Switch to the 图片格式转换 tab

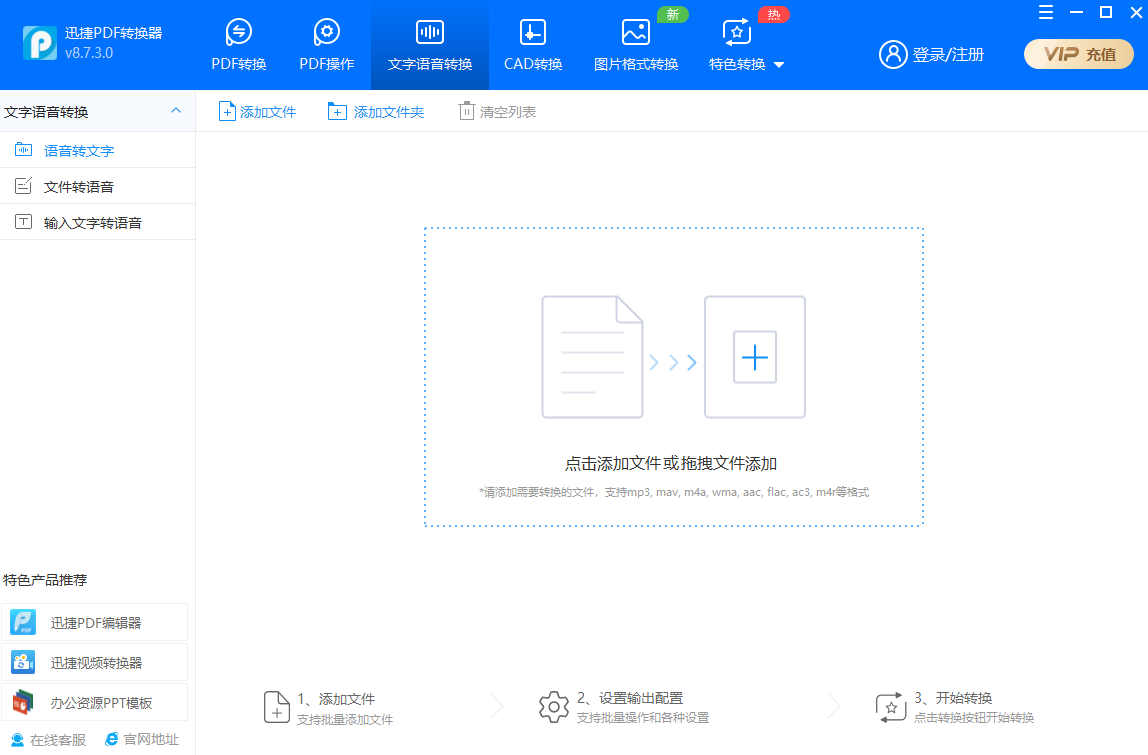pos(636,45)
